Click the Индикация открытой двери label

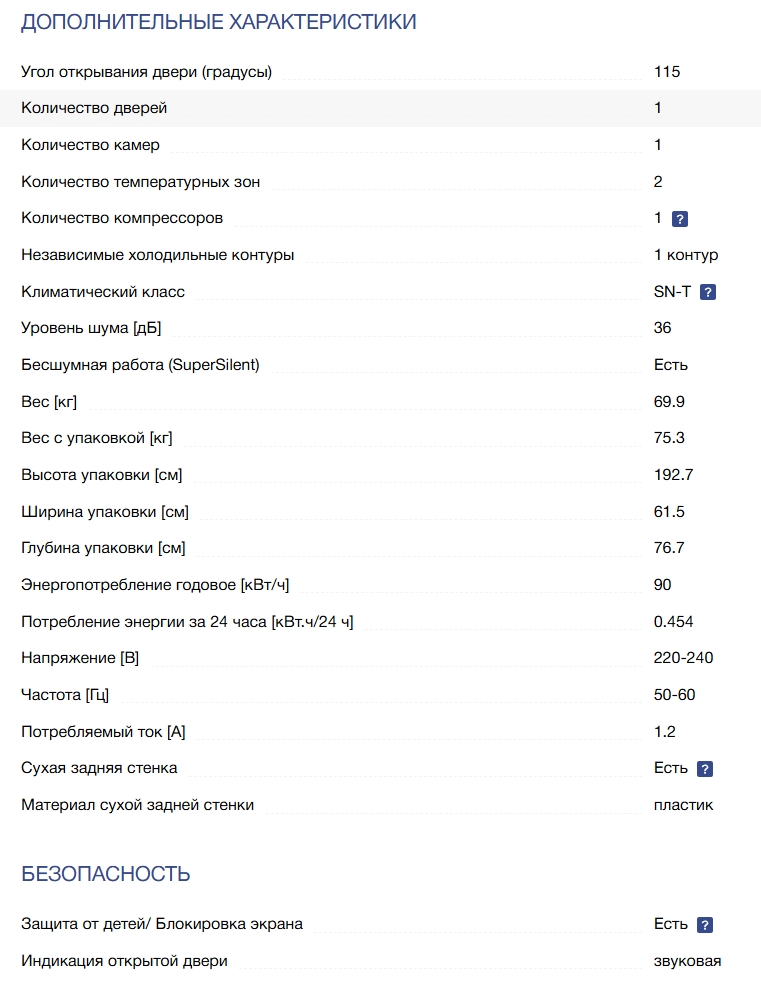pyautogui.click(x=124, y=961)
